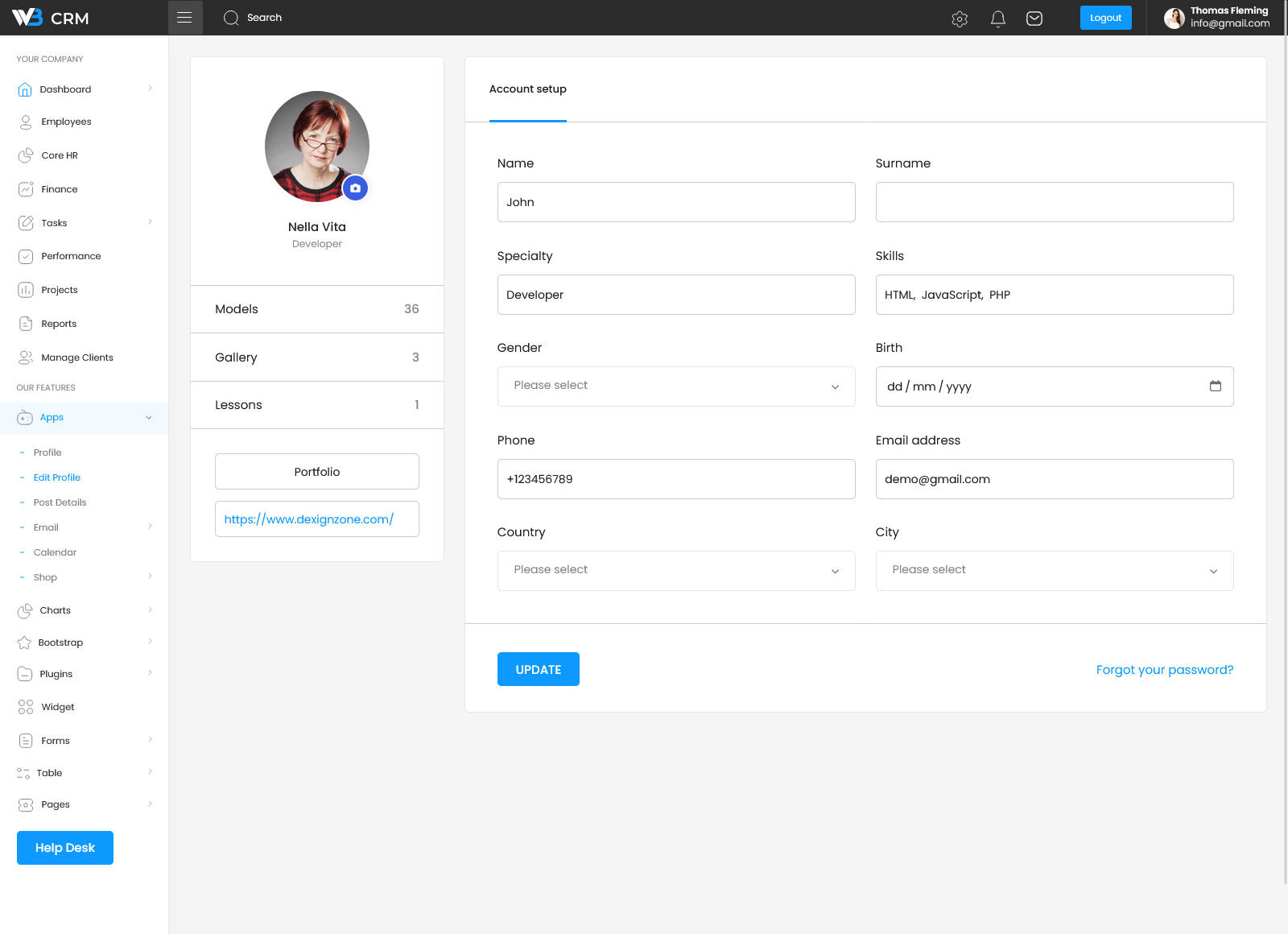Screen dimensions: 1288x934
Task: Click the camera upload photo icon
Action: click(x=356, y=188)
